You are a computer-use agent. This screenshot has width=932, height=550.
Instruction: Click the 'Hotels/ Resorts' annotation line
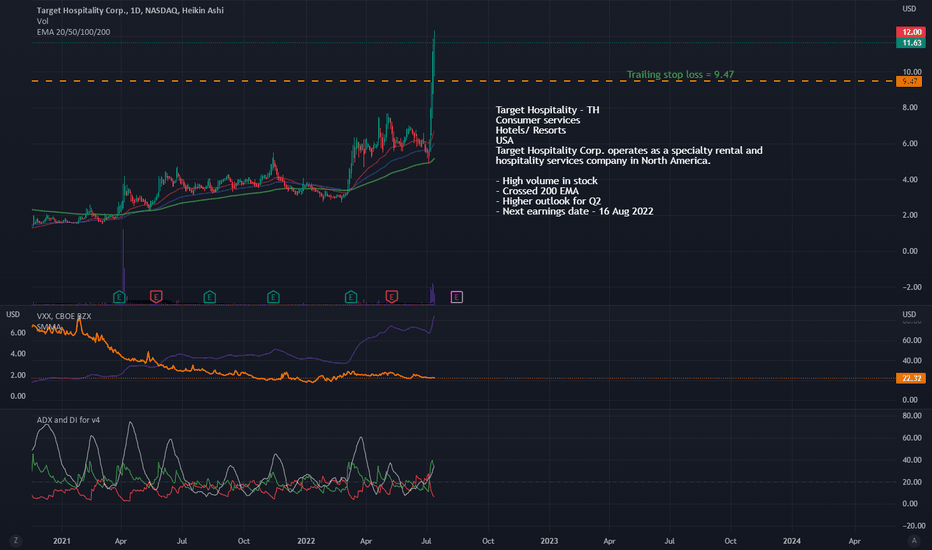[531, 130]
